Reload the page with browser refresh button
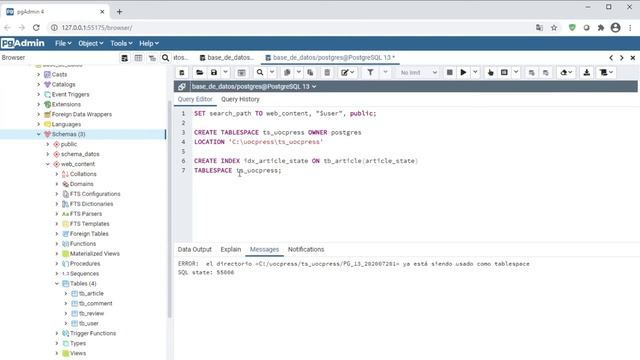The width and height of the screenshot is (640, 360). pos(36,28)
